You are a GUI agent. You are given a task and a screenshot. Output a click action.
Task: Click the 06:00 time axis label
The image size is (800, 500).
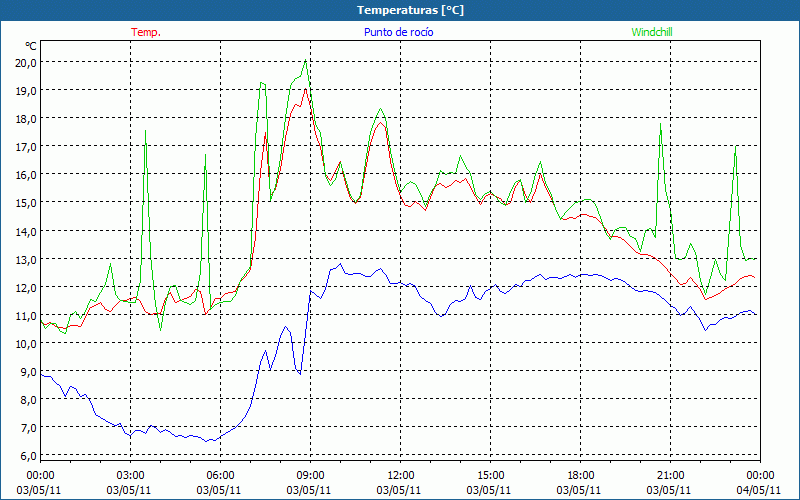[x=220, y=476]
